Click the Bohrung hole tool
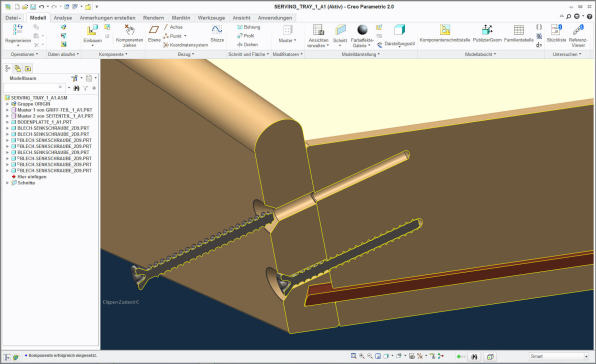 click(x=249, y=27)
